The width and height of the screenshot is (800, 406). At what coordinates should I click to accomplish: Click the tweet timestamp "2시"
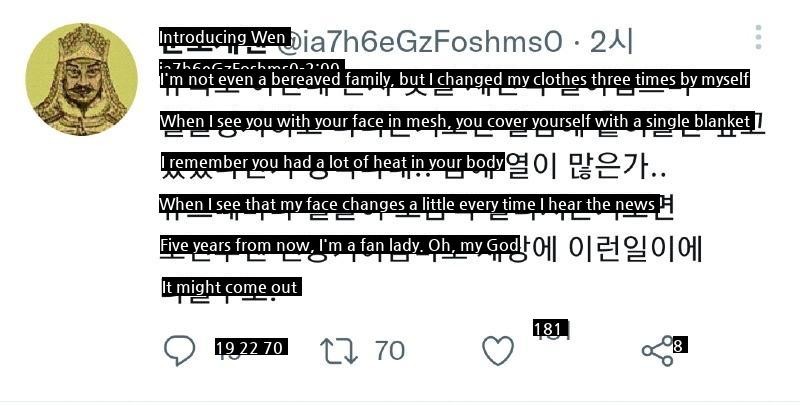click(x=611, y=42)
